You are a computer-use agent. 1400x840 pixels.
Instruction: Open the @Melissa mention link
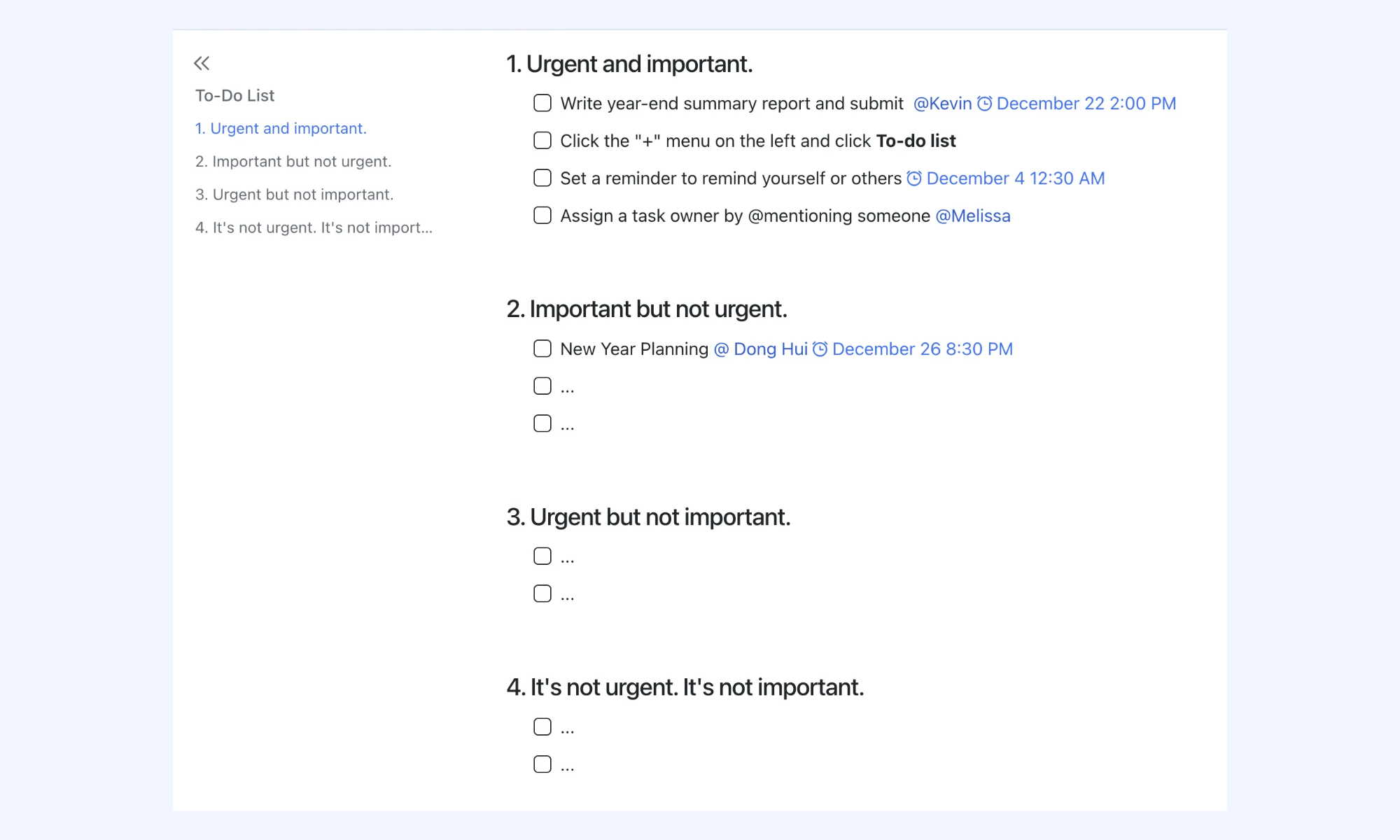click(973, 216)
